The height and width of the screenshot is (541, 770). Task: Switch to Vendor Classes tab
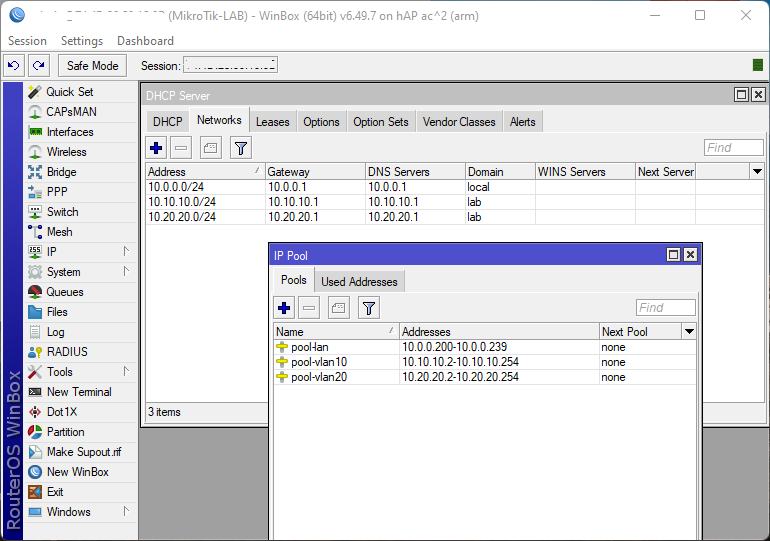point(459,122)
